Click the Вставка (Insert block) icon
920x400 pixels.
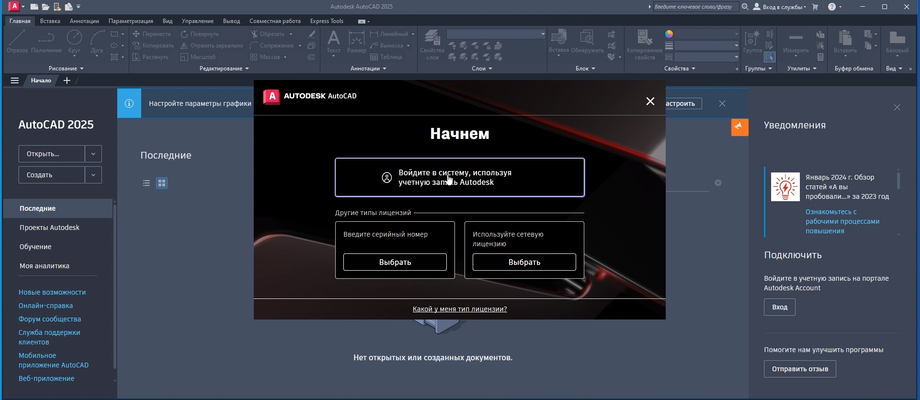point(559,42)
